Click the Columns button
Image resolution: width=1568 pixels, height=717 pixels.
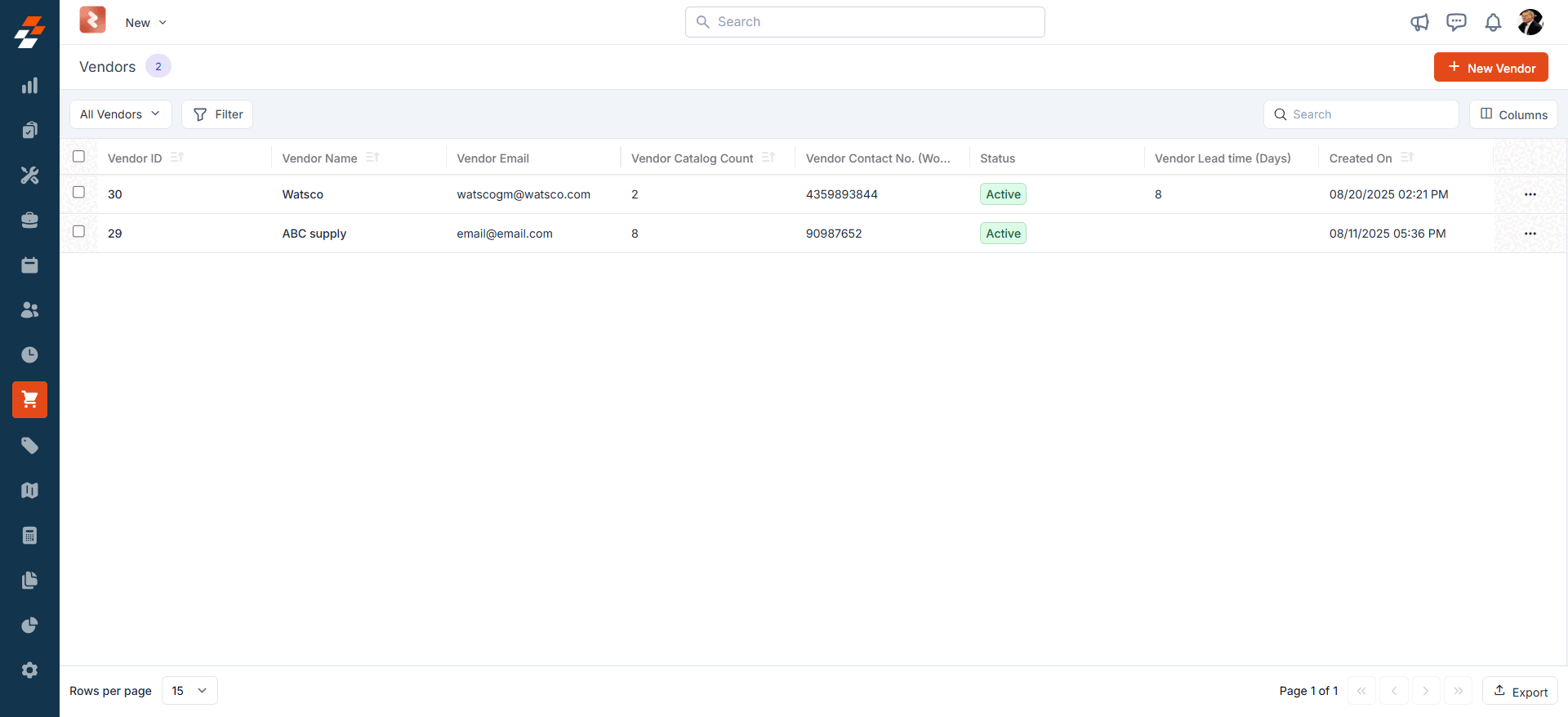tap(1513, 114)
